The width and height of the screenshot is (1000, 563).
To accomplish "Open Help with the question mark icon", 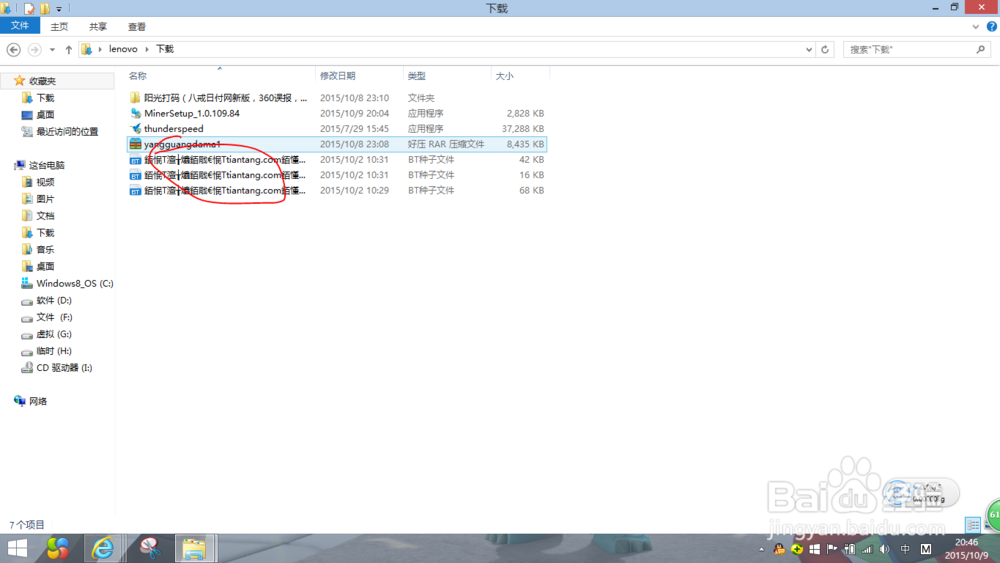I will (992, 27).
